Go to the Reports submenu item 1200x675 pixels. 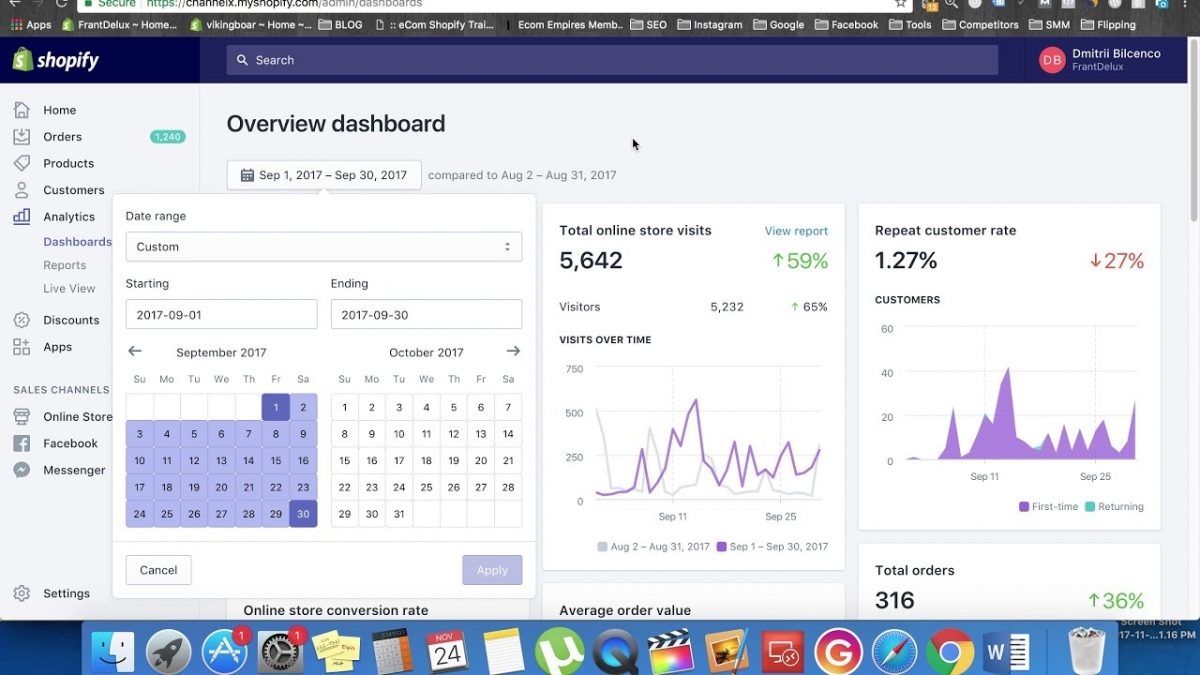(64, 265)
